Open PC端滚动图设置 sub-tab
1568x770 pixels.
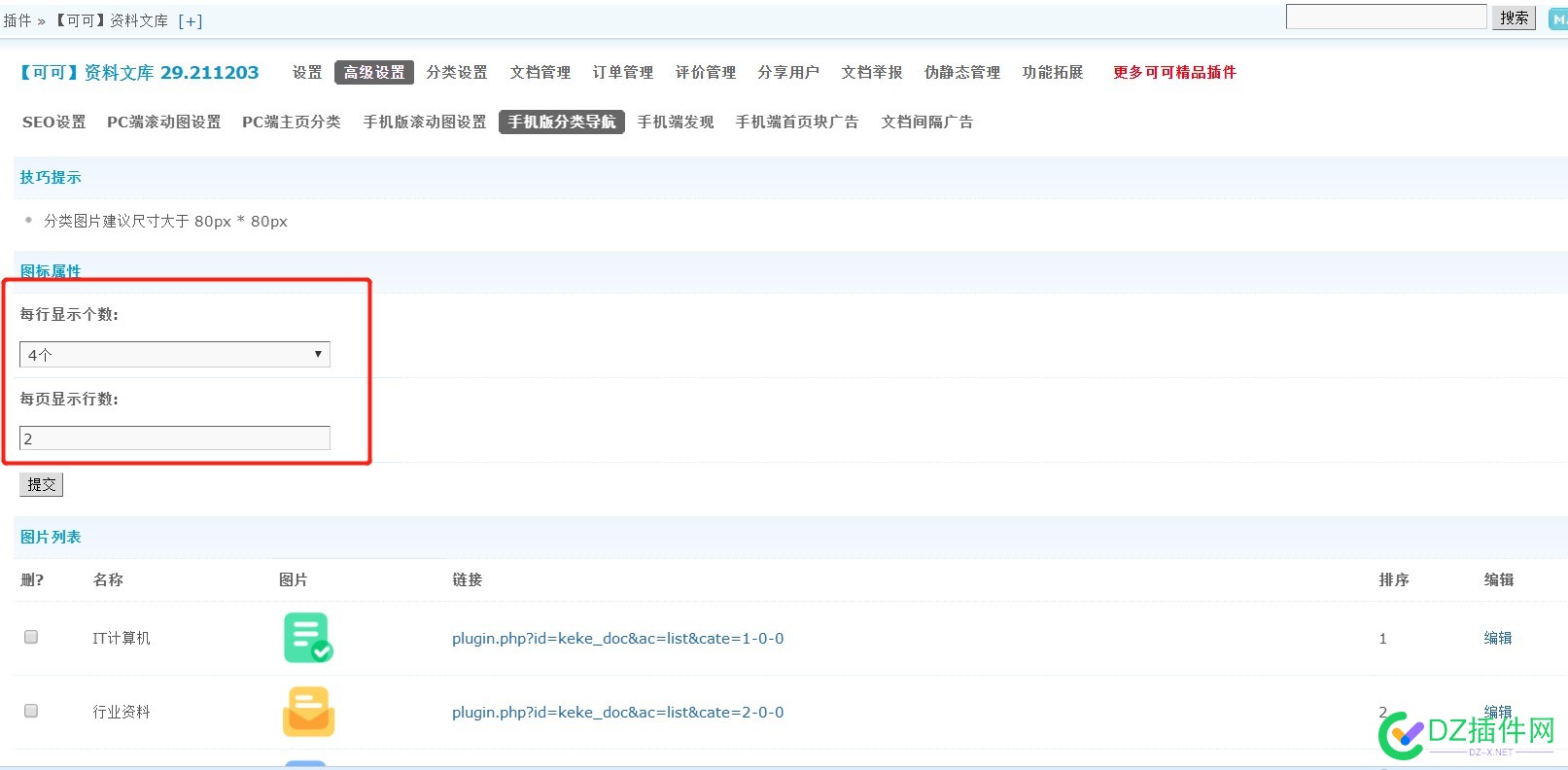coord(164,122)
